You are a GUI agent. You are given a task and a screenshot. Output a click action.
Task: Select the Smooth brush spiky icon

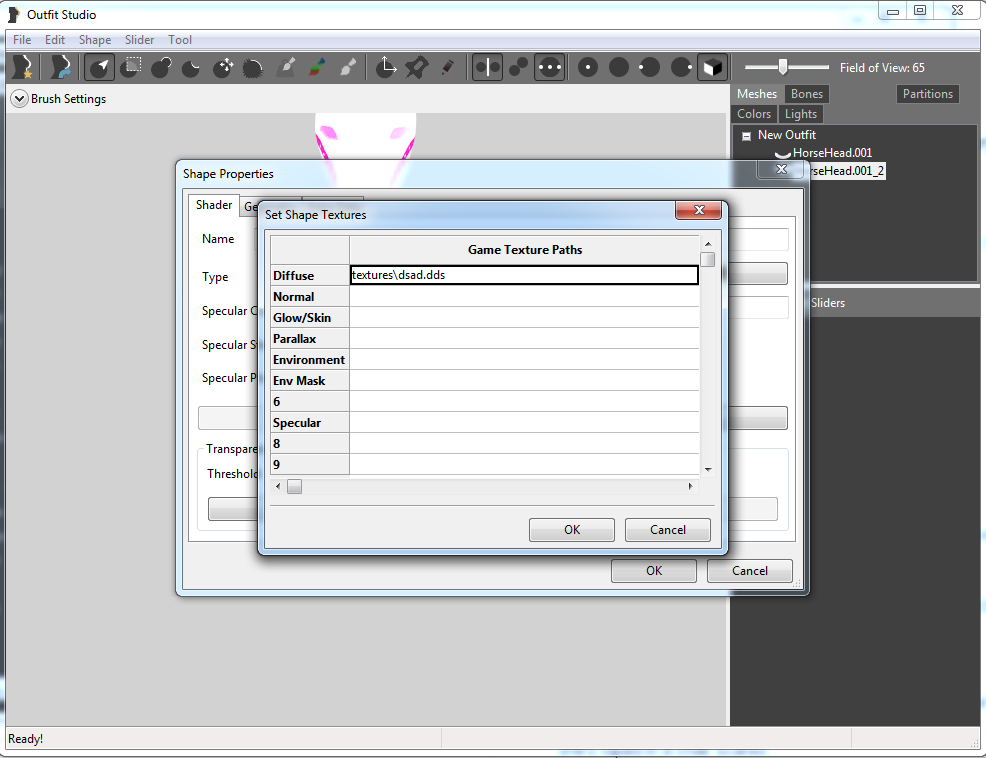click(x=253, y=67)
